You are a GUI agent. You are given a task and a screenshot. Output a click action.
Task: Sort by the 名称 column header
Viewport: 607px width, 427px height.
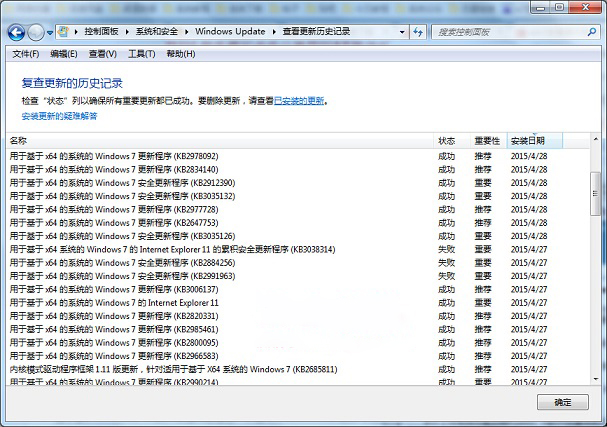click(220, 141)
